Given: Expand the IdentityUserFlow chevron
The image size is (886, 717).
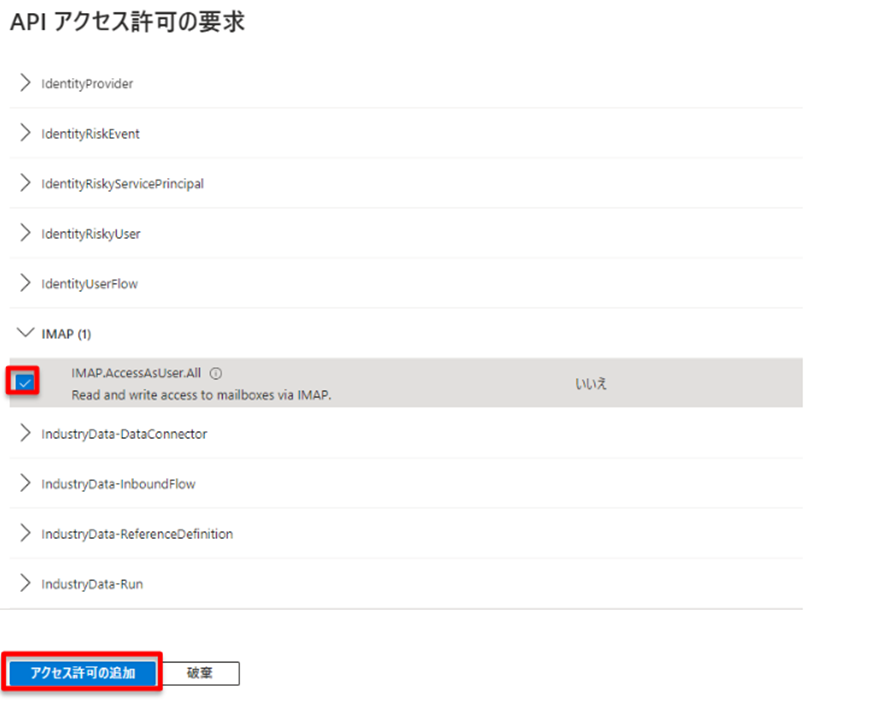Looking at the screenshot, I should coord(25,283).
